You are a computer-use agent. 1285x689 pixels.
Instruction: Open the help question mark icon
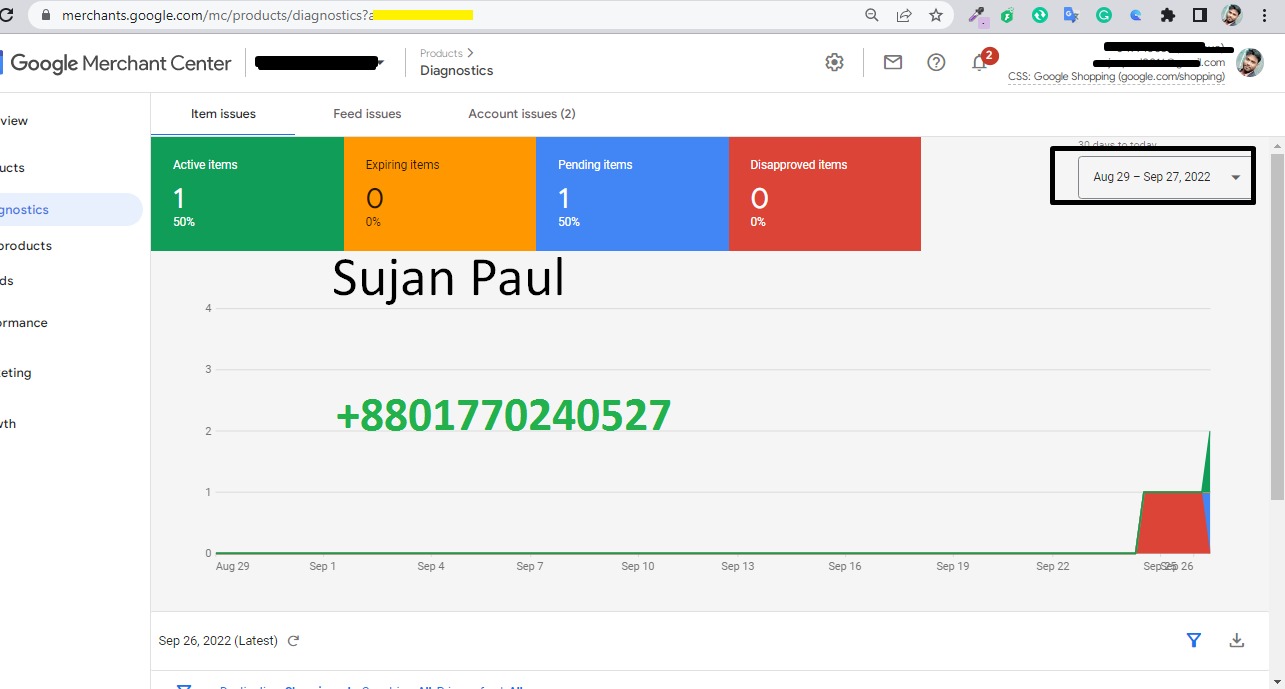pos(936,62)
